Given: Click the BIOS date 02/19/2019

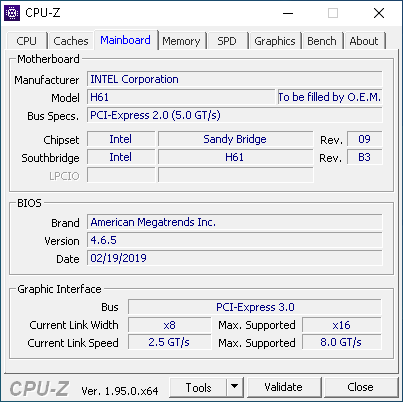Looking at the screenshot, I should point(235,258).
